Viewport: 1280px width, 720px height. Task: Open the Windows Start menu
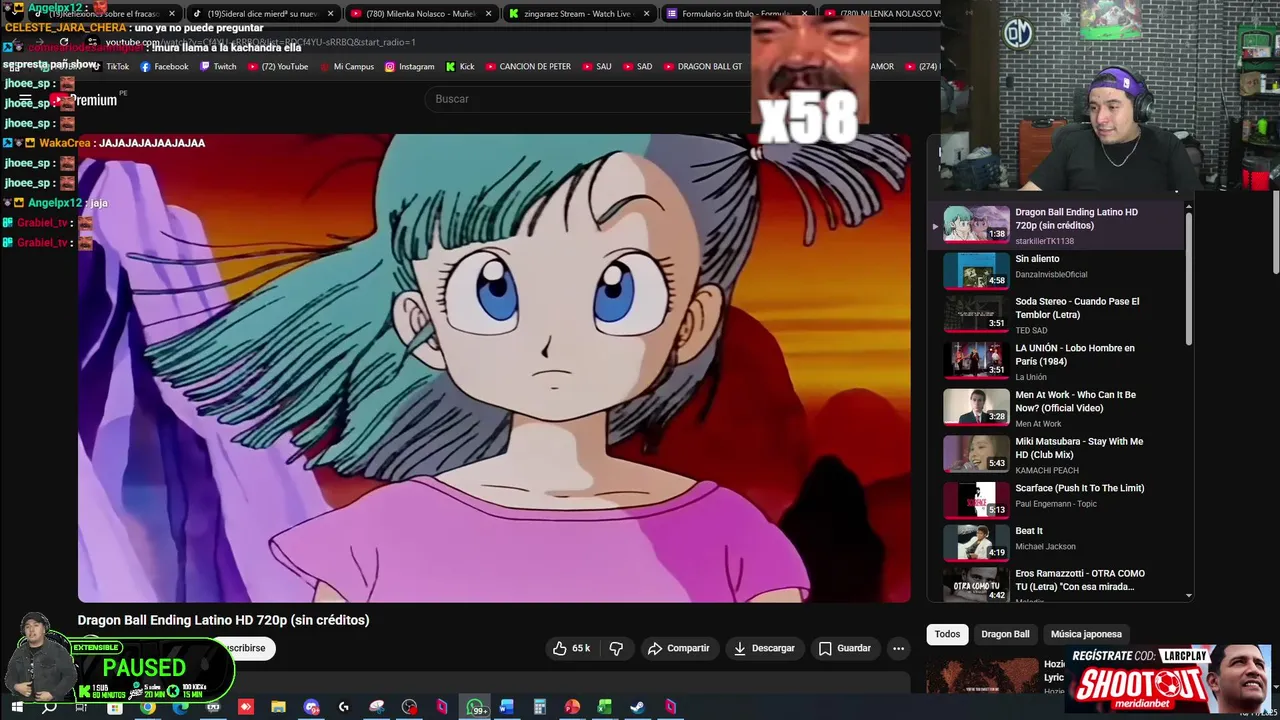(x=17, y=707)
